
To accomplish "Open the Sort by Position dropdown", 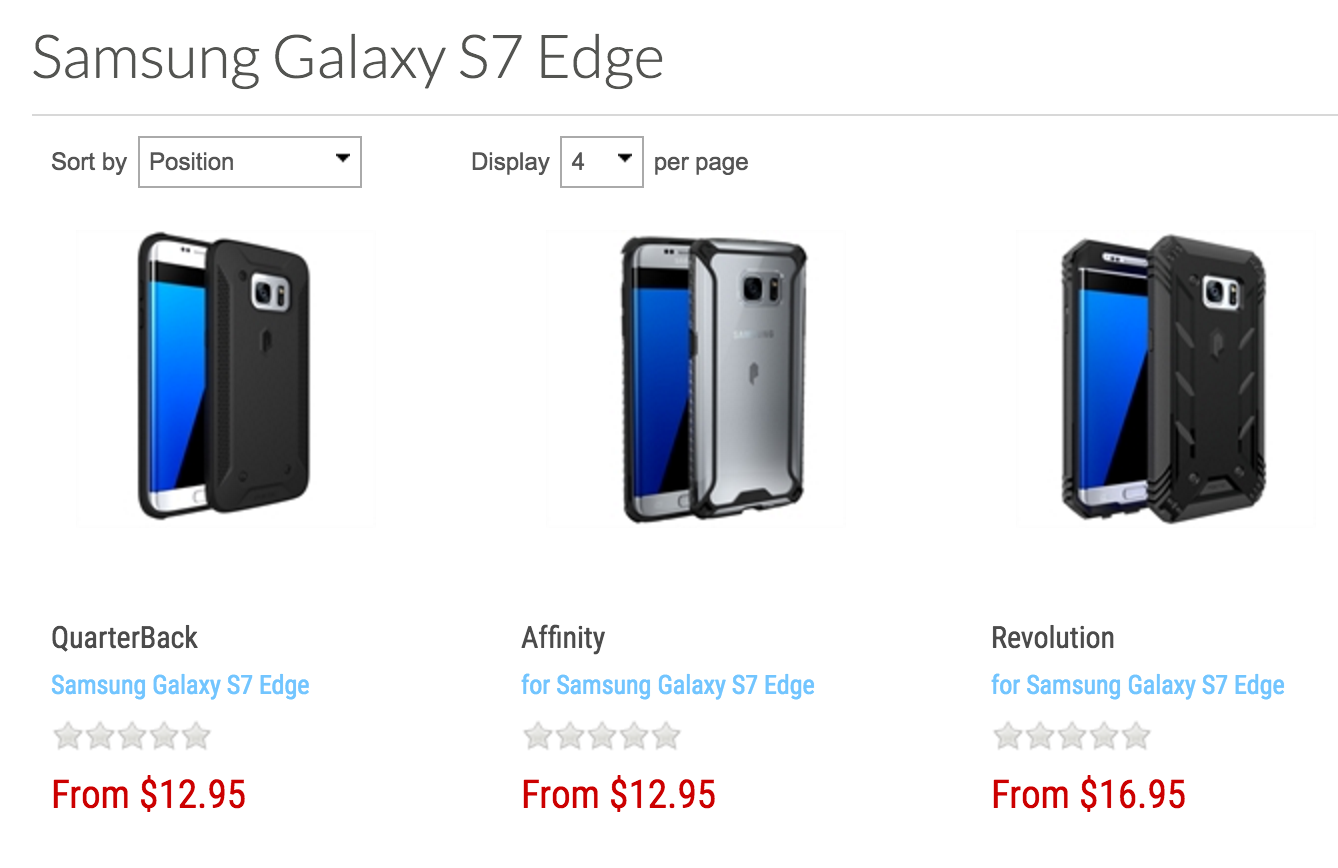I will pos(249,162).
